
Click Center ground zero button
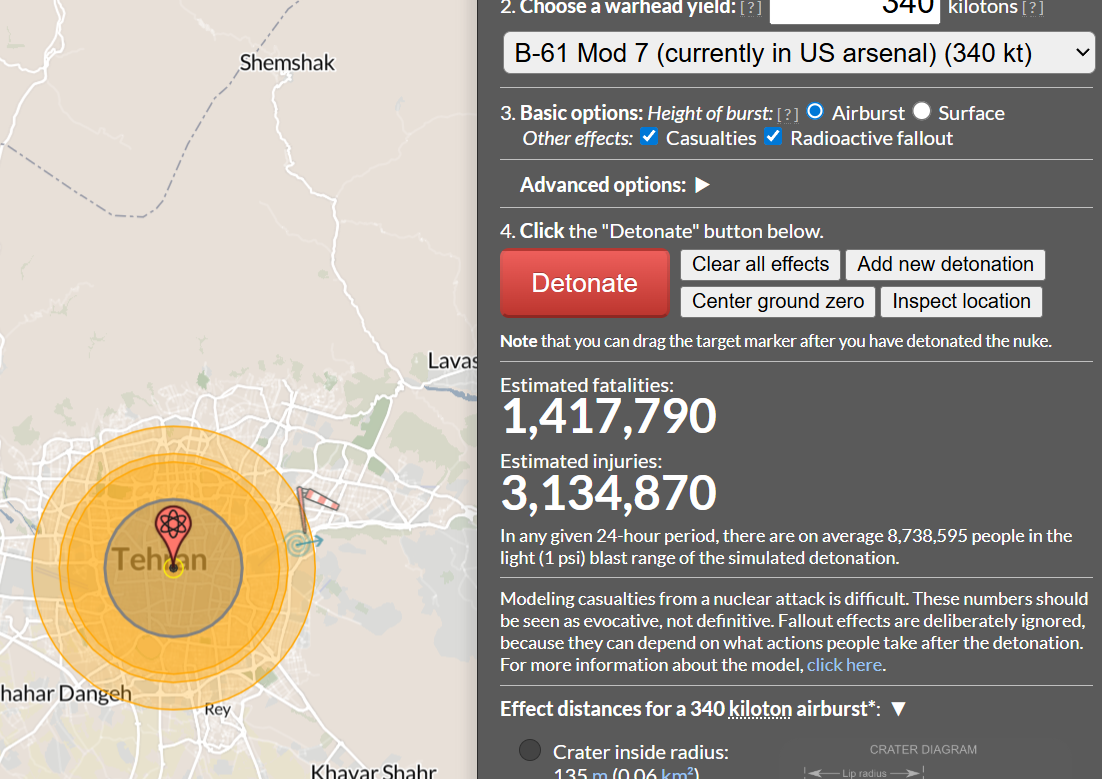(778, 302)
